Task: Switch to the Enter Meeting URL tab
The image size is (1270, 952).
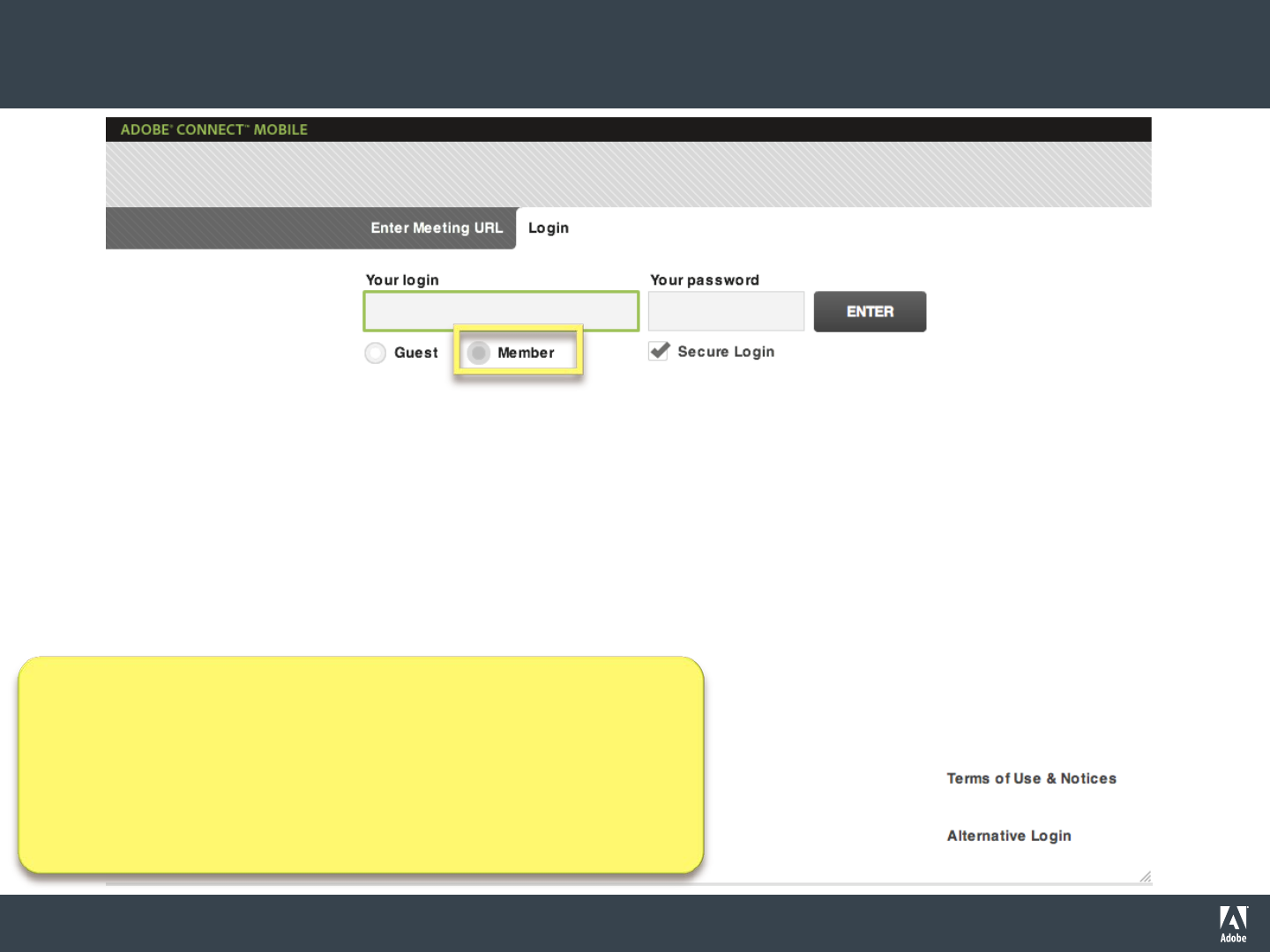Action: coord(437,228)
